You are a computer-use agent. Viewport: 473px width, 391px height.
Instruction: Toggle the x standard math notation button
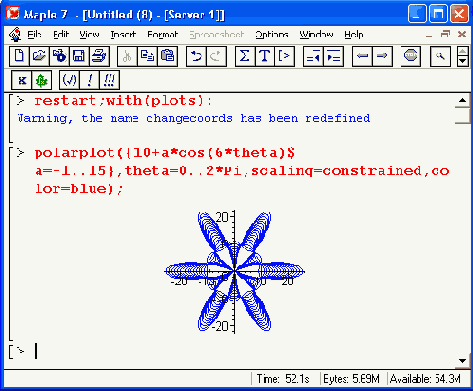[x=22, y=80]
